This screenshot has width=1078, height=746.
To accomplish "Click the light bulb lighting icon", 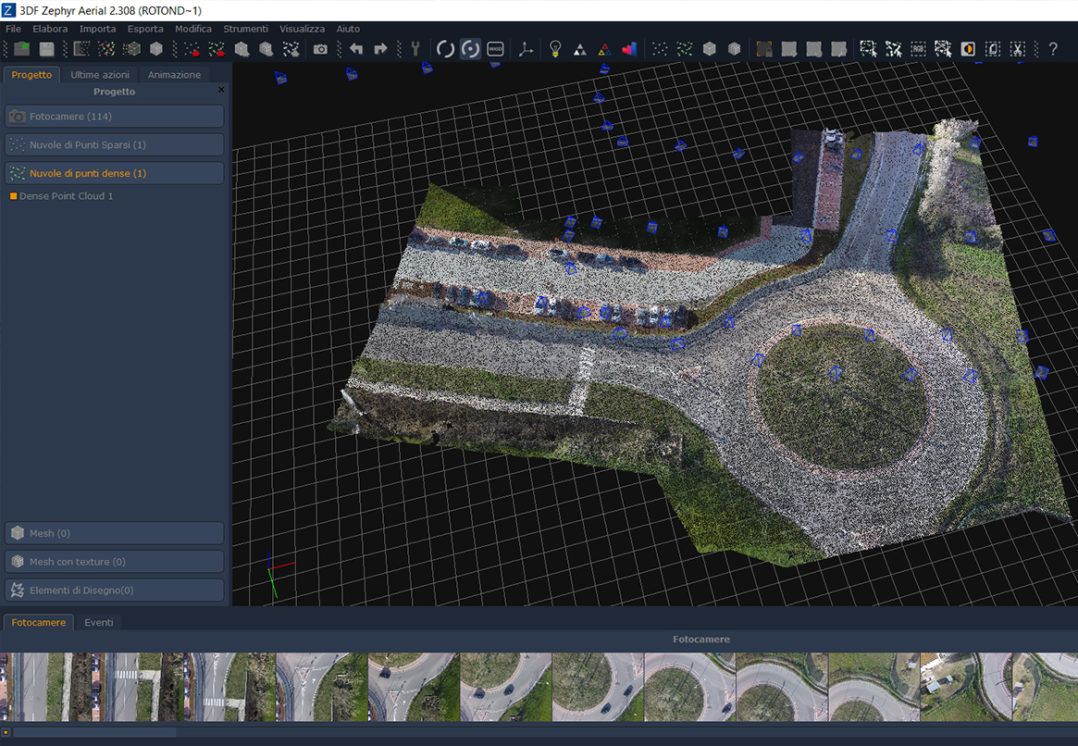I will (x=555, y=49).
